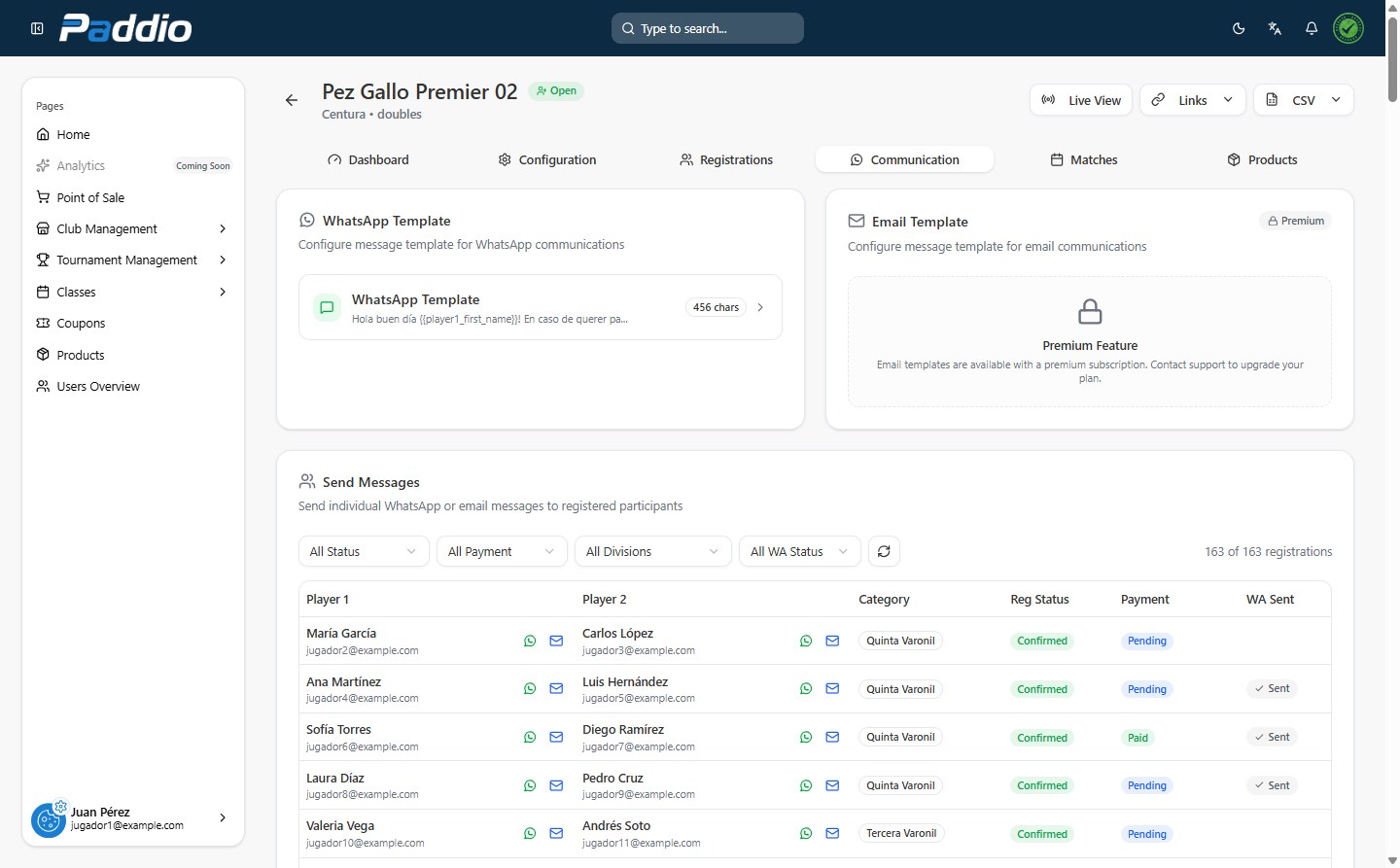The image size is (1400, 868).
Task: Open the All WA Status dropdown
Action: click(800, 551)
